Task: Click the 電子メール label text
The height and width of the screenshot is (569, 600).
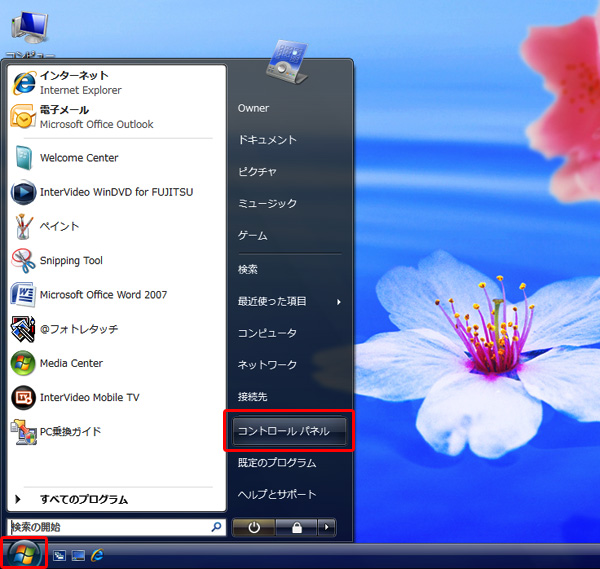Action: click(x=64, y=110)
